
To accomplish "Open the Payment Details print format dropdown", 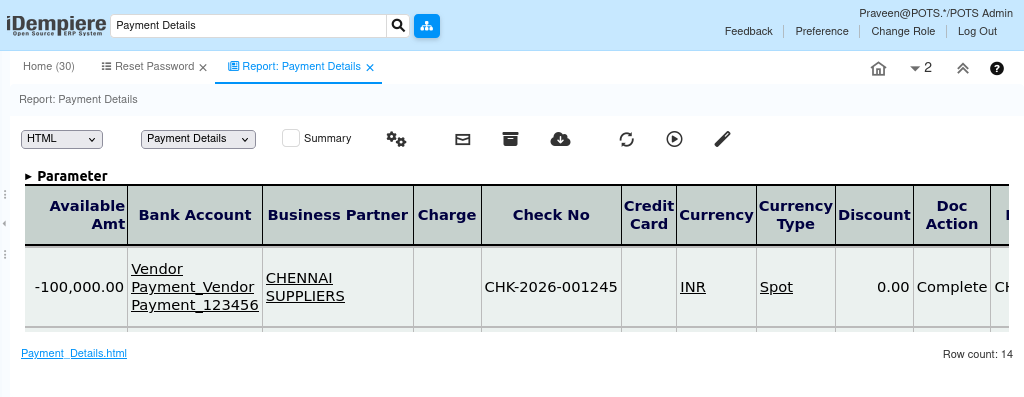I will pyautogui.click(x=199, y=139).
